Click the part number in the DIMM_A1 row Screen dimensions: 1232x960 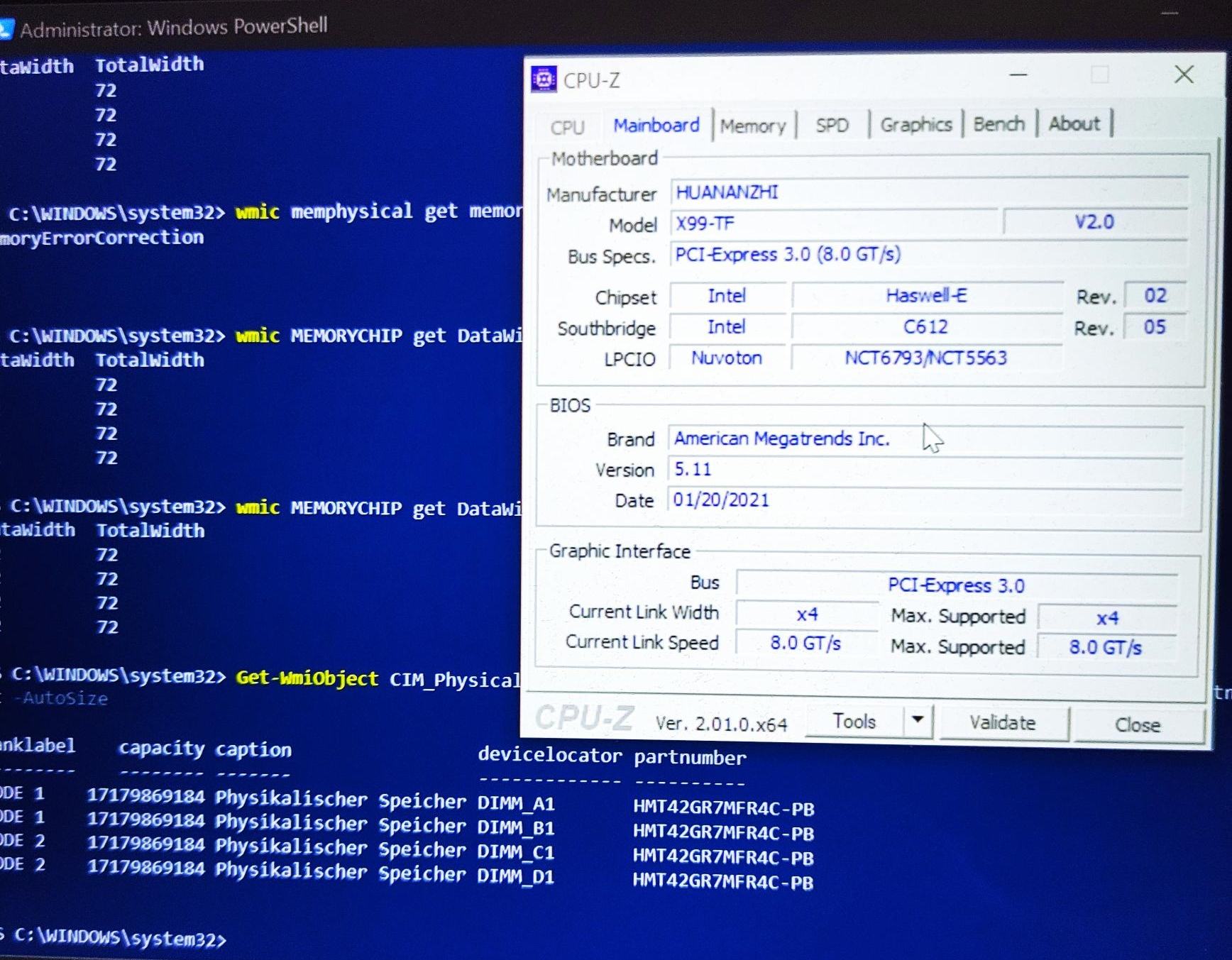point(724,808)
